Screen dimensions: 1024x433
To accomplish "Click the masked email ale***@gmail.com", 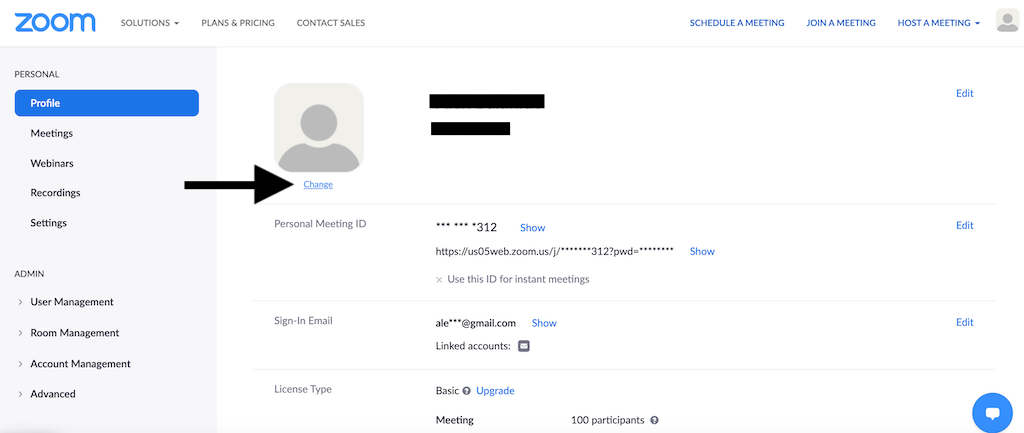I will [x=475, y=323].
